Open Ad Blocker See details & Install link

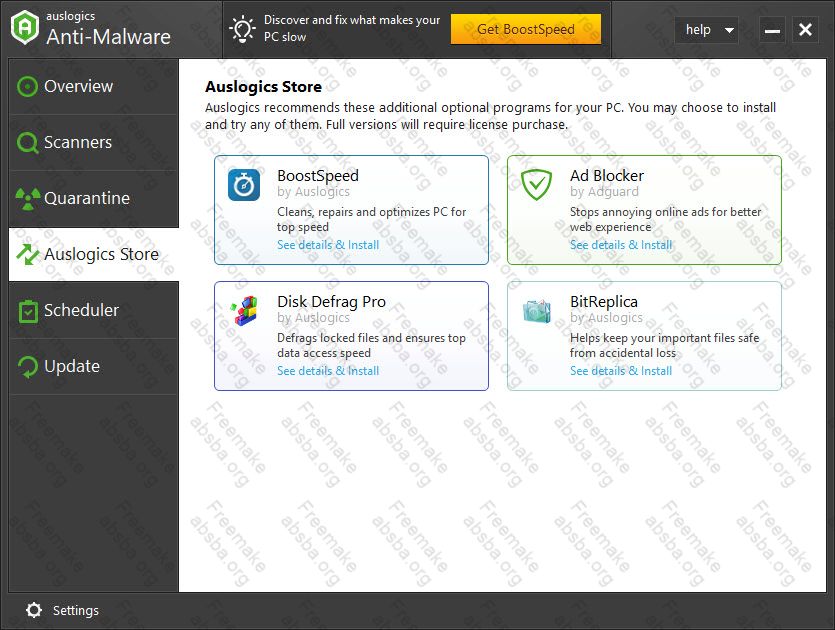621,245
